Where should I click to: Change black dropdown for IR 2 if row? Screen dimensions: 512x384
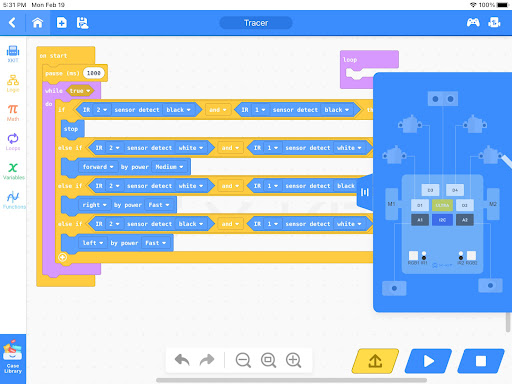pyautogui.click(x=179, y=110)
